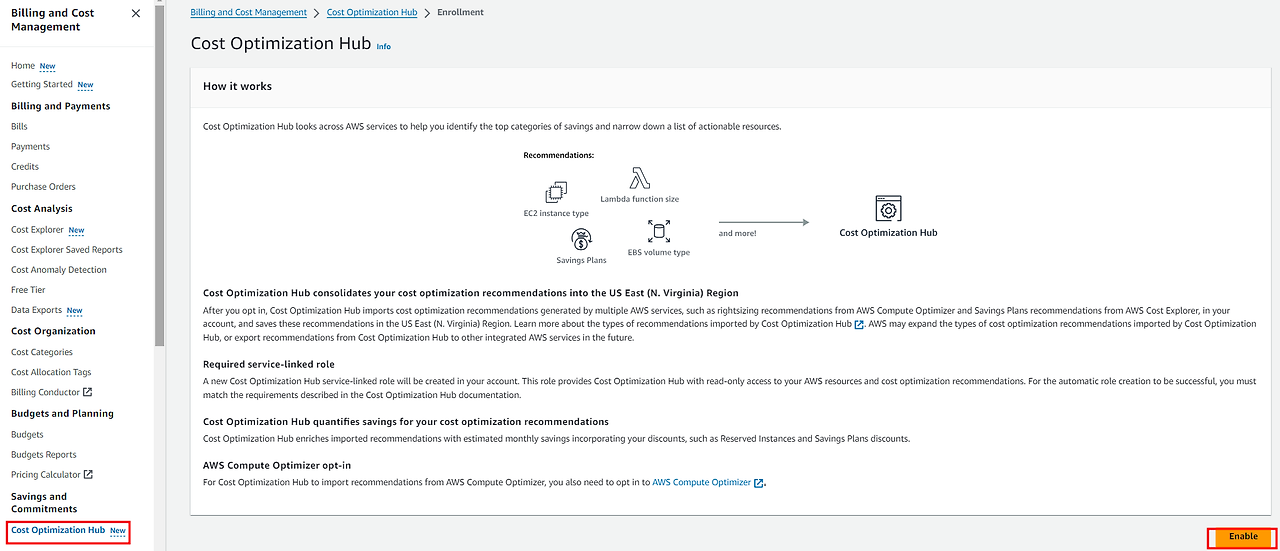The width and height of the screenshot is (1280, 551).
Task: Open the Info link beside the title
Action: [384, 46]
